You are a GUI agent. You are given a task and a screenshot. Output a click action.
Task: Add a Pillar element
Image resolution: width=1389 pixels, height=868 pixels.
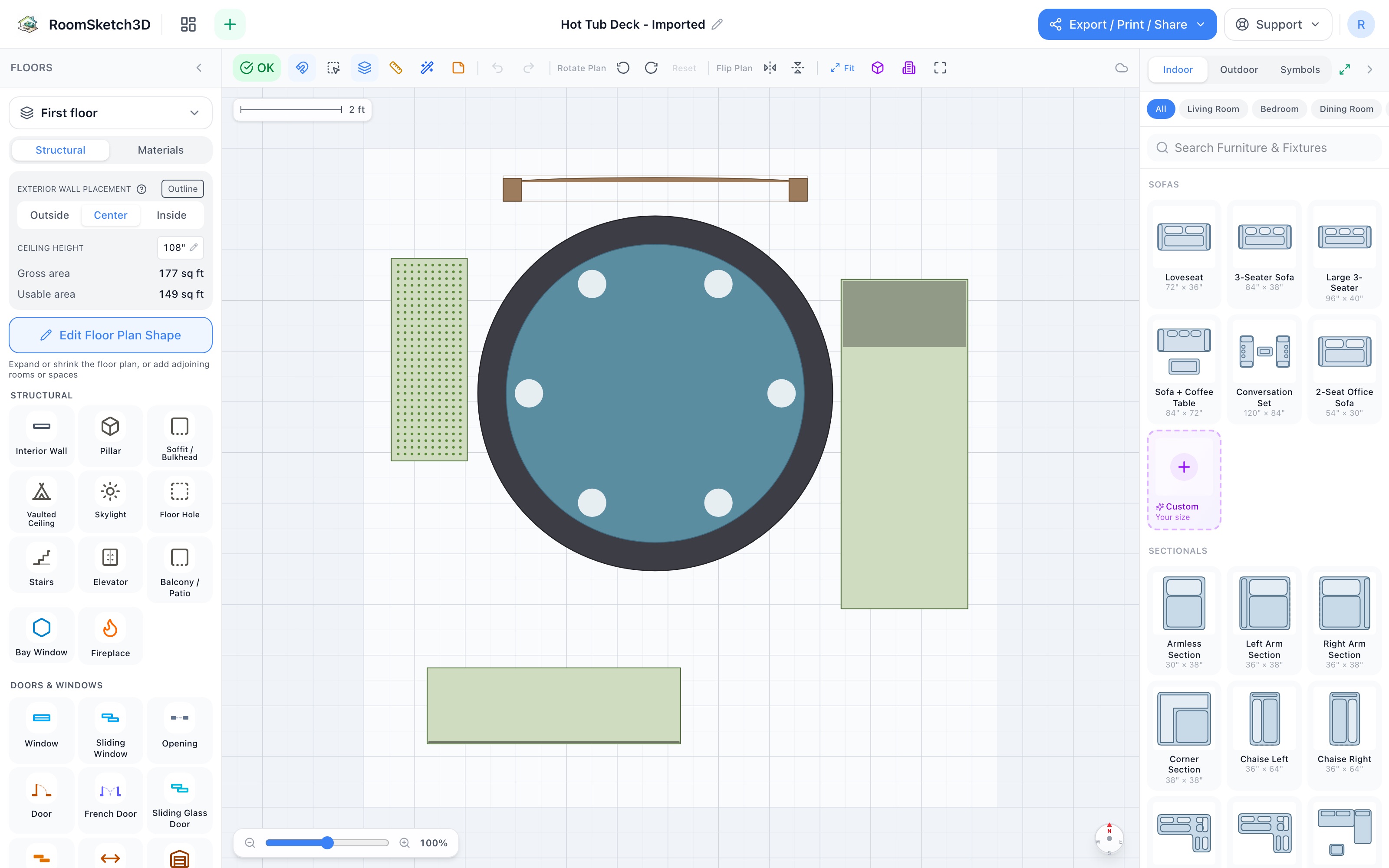pyautogui.click(x=110, y=436)
